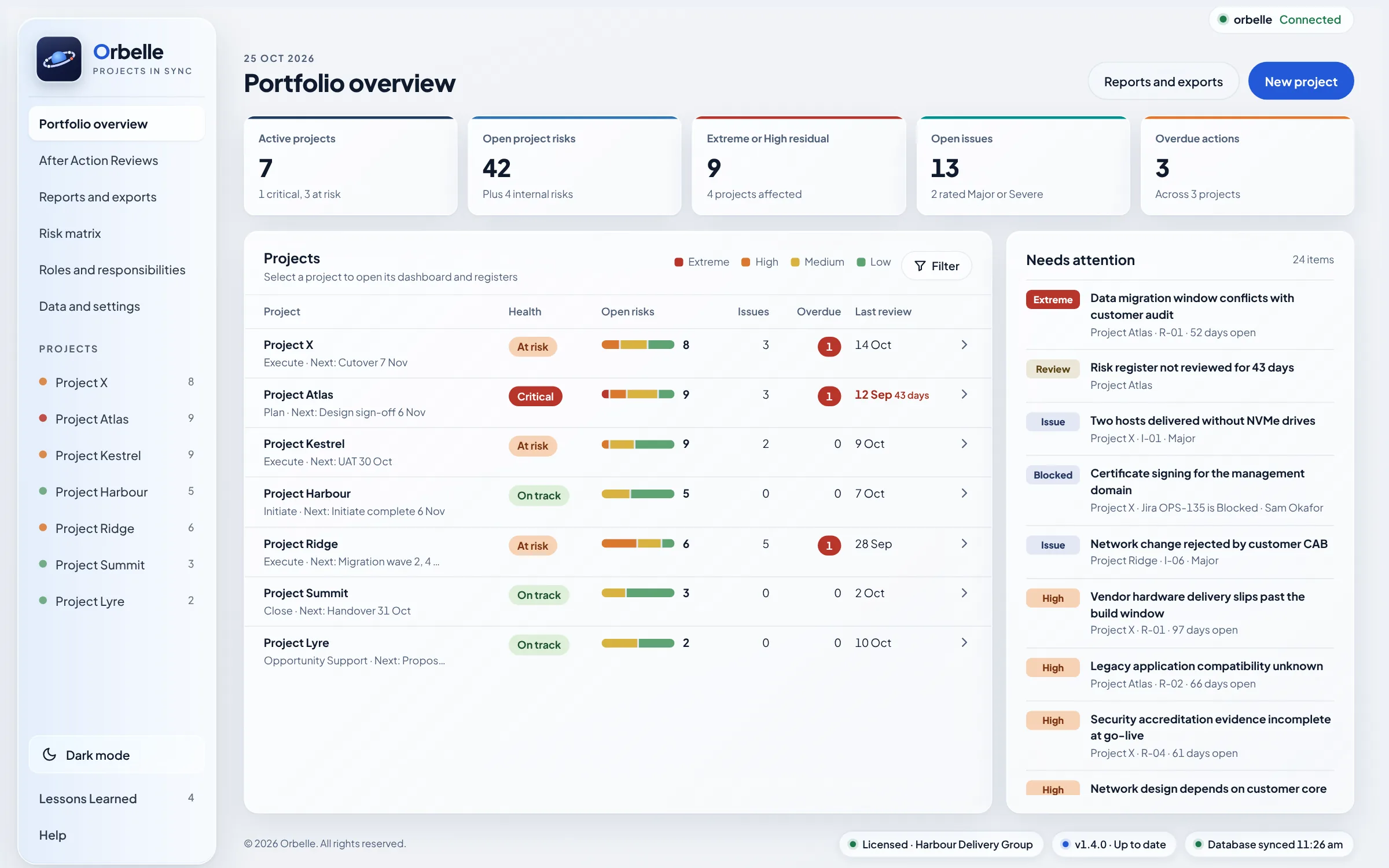
Task: Click the overdue badge in the Project X row
Action: click(x=829, y=346)
